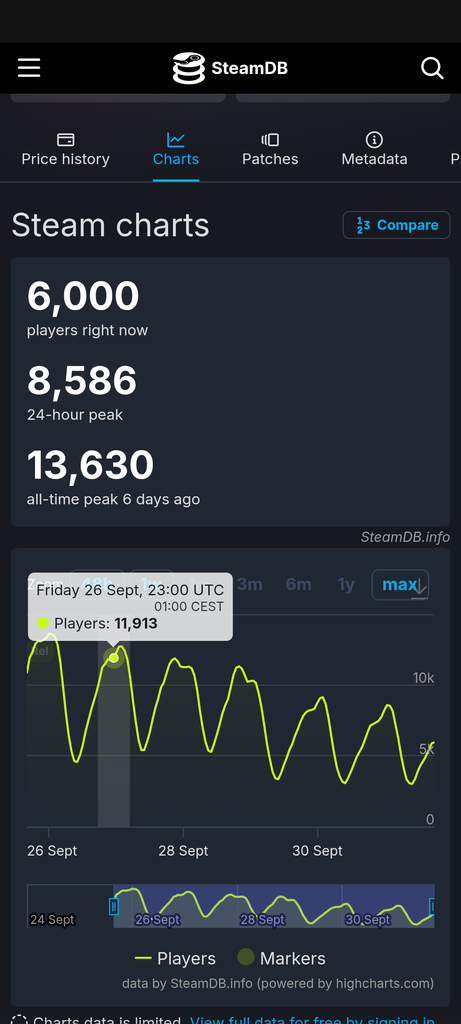Select the 1y zoom range
The image size is (461, 1024).
click(x=346, y=584)
